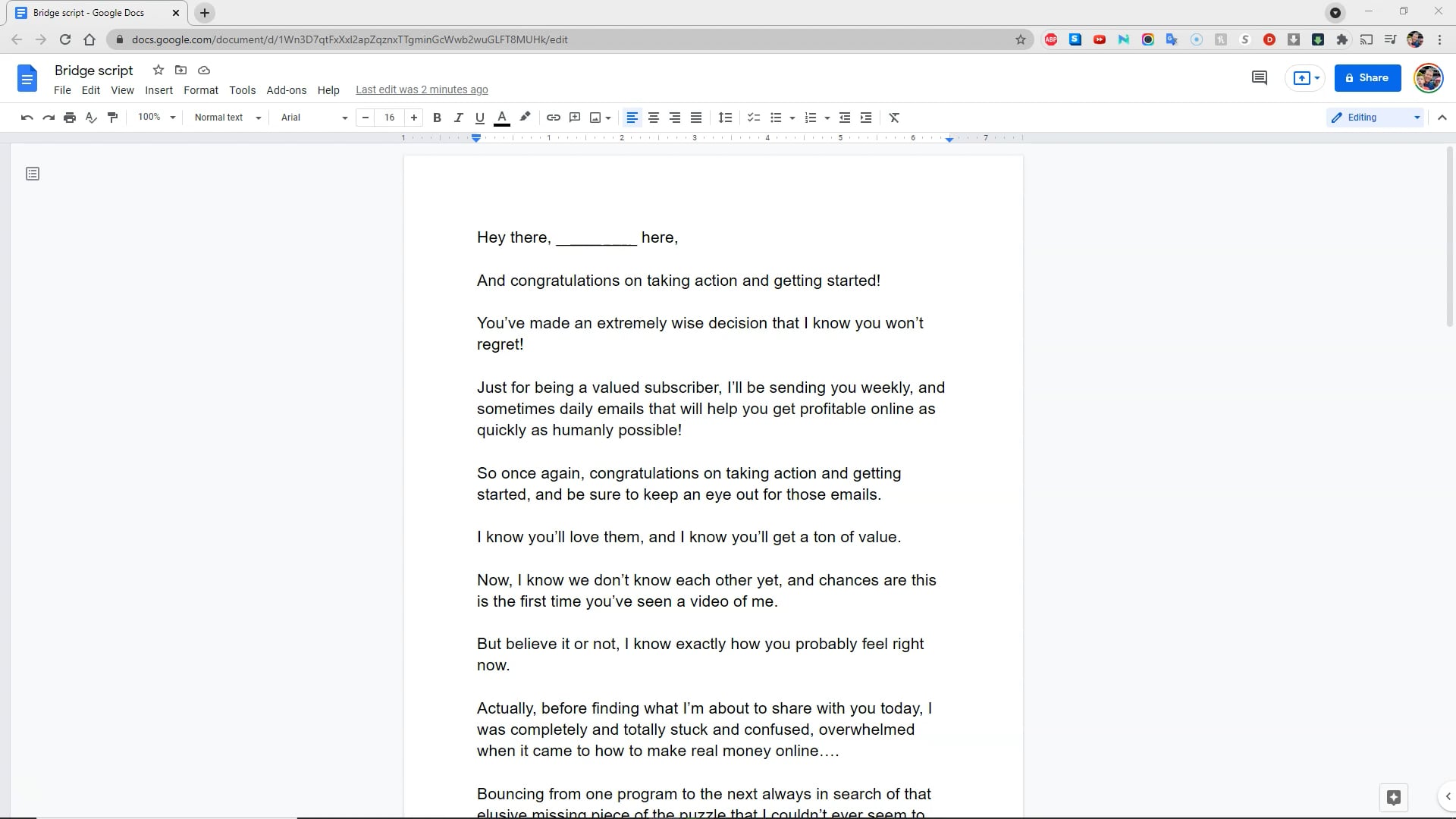Image resolution: width=1456 pixels, height=819 pixels.
Task: Open the last edit version history link
Action: 422,89
